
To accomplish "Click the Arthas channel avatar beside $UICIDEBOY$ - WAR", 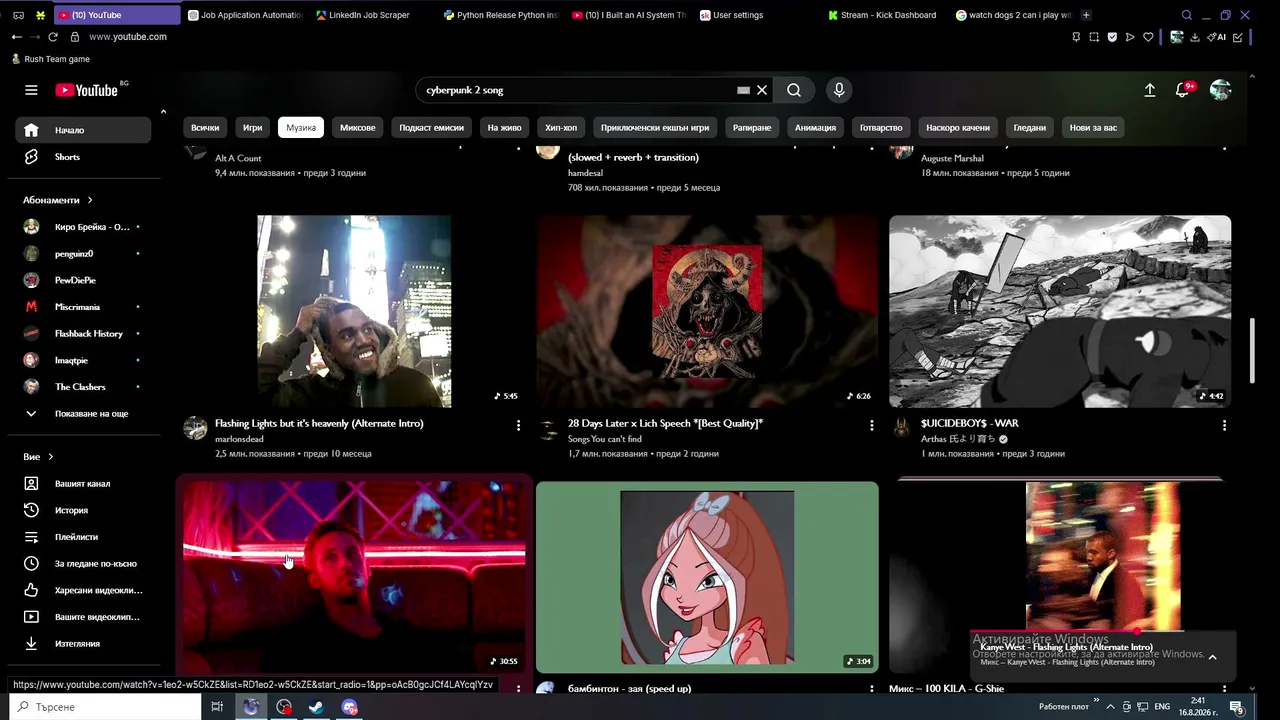I will pyautogui.click(x=901, y=429).
